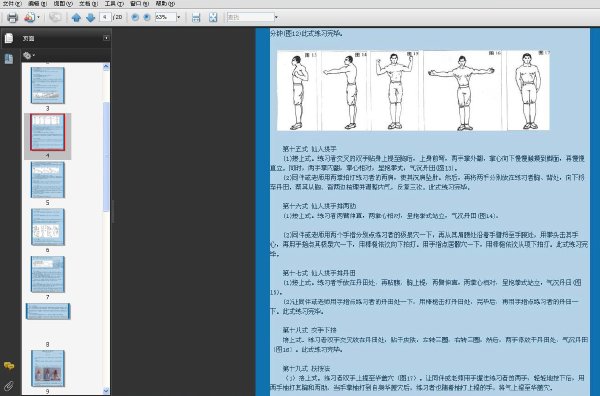Viewport: 600px width, 396px height.
Task: Open the 工具 (Tools) menu
Action: click(x=114, y=4)
